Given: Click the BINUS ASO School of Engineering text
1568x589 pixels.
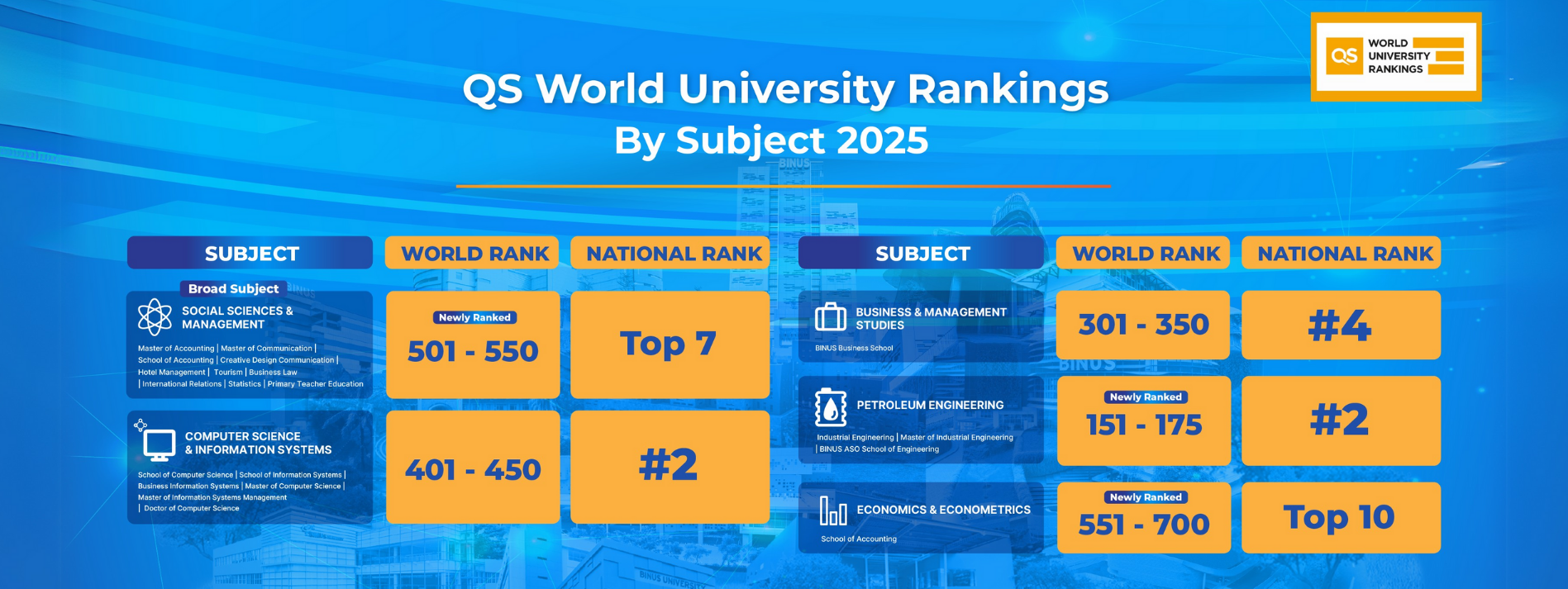Looking at the screenshot, I should pyautogui.click(x=879, y=449).
